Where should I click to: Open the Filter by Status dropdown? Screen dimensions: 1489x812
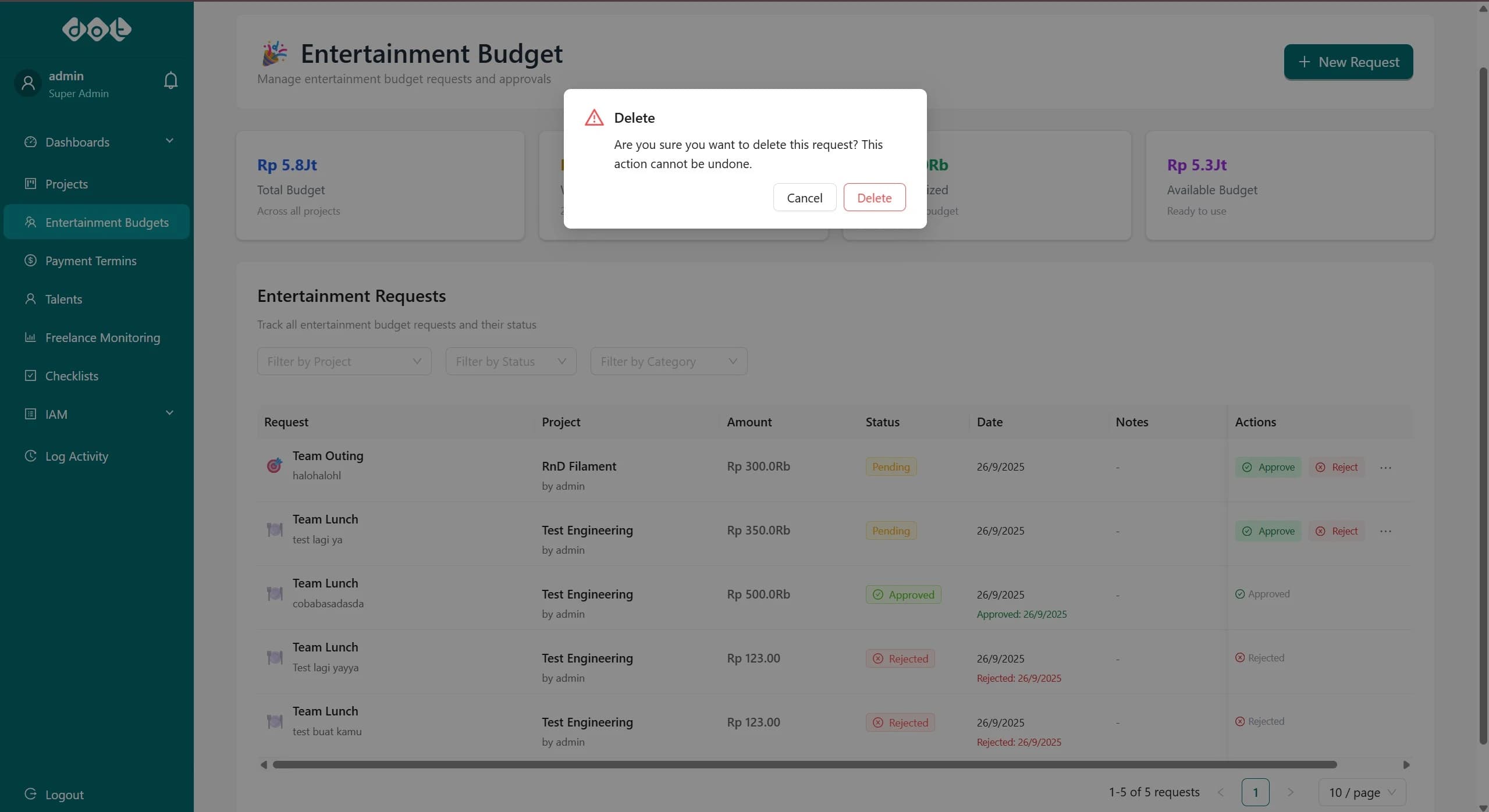510,361
